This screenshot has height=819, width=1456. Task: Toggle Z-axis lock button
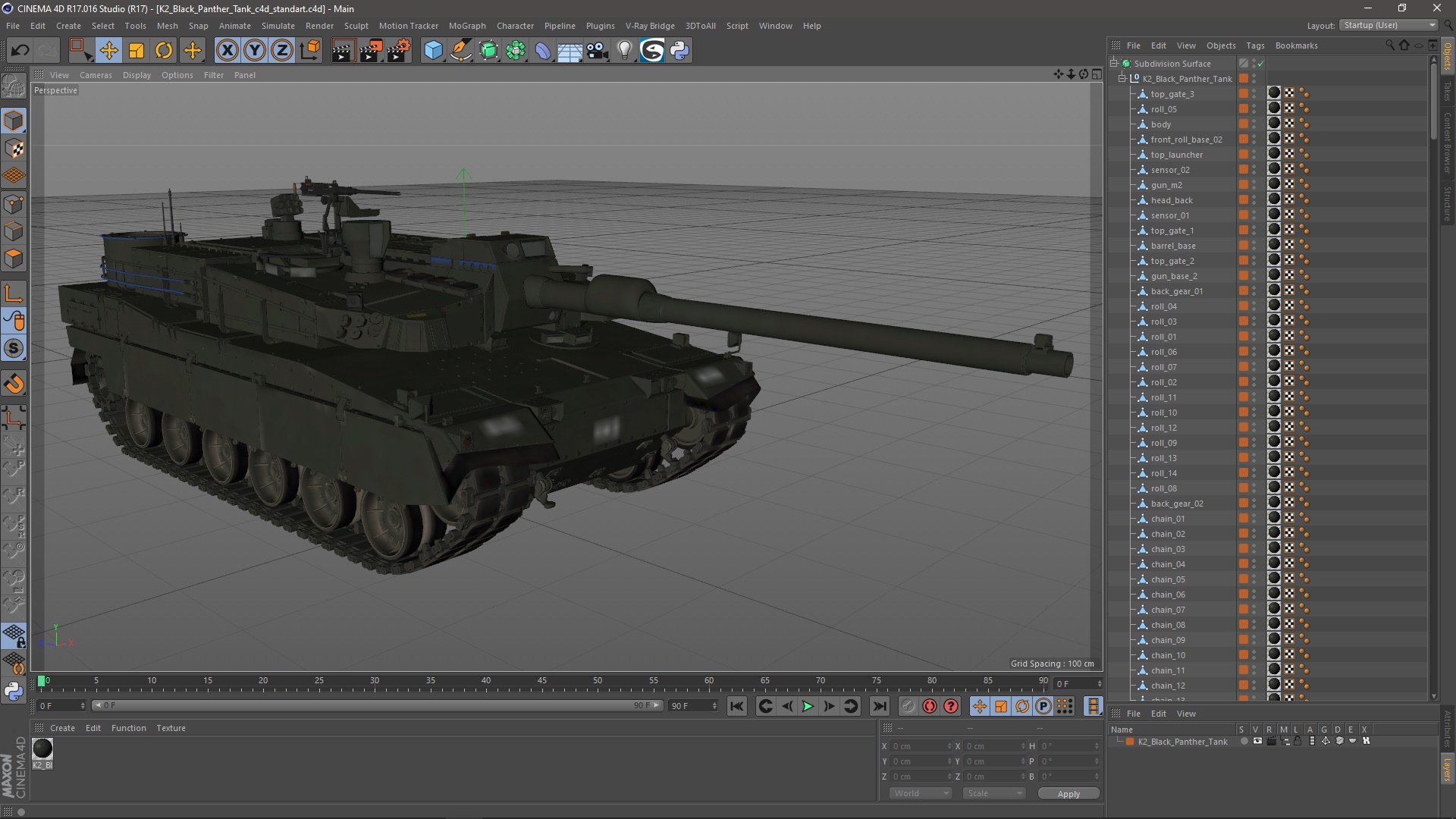point(281,51)
